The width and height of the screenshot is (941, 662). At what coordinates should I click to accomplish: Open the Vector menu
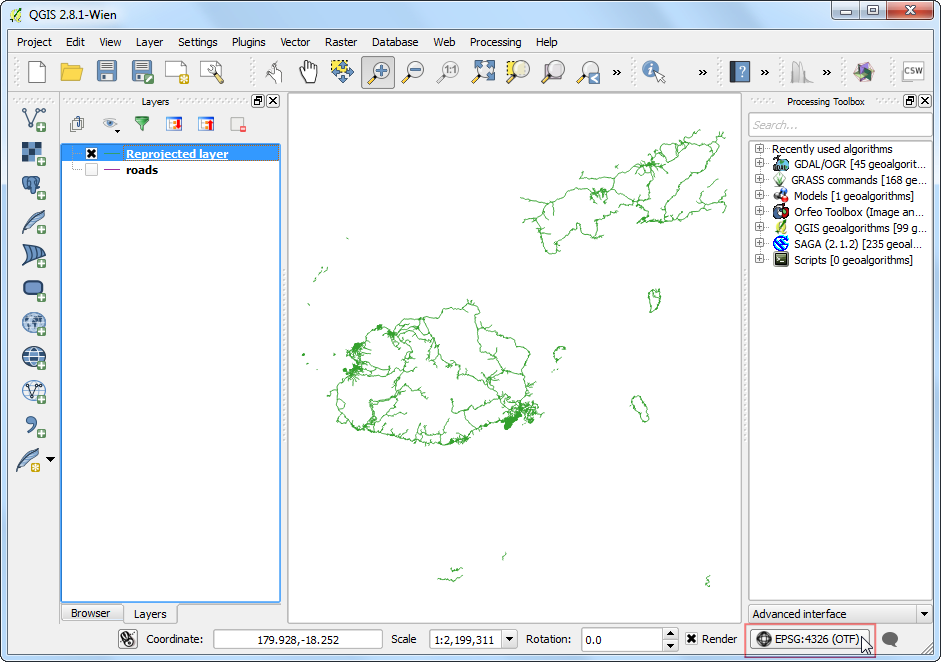[x=295, y=42]
